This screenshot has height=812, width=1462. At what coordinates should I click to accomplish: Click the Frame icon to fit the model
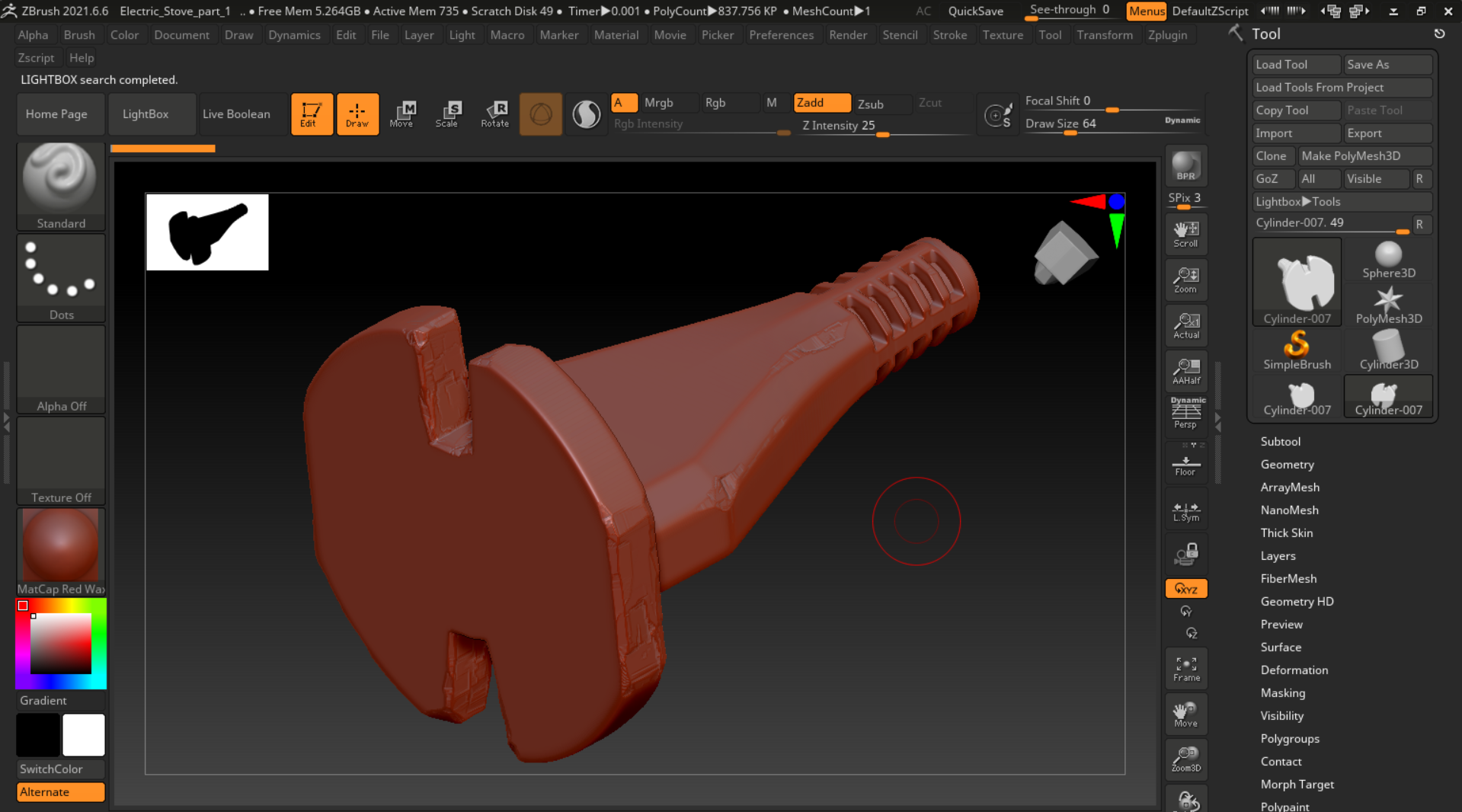[1185, 668]
